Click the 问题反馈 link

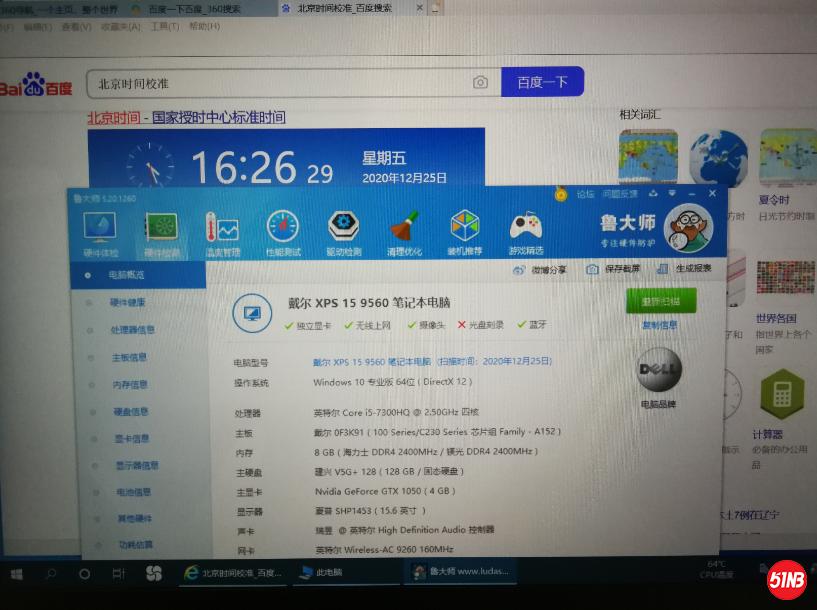pyautogui.click(x=620, y=194)
